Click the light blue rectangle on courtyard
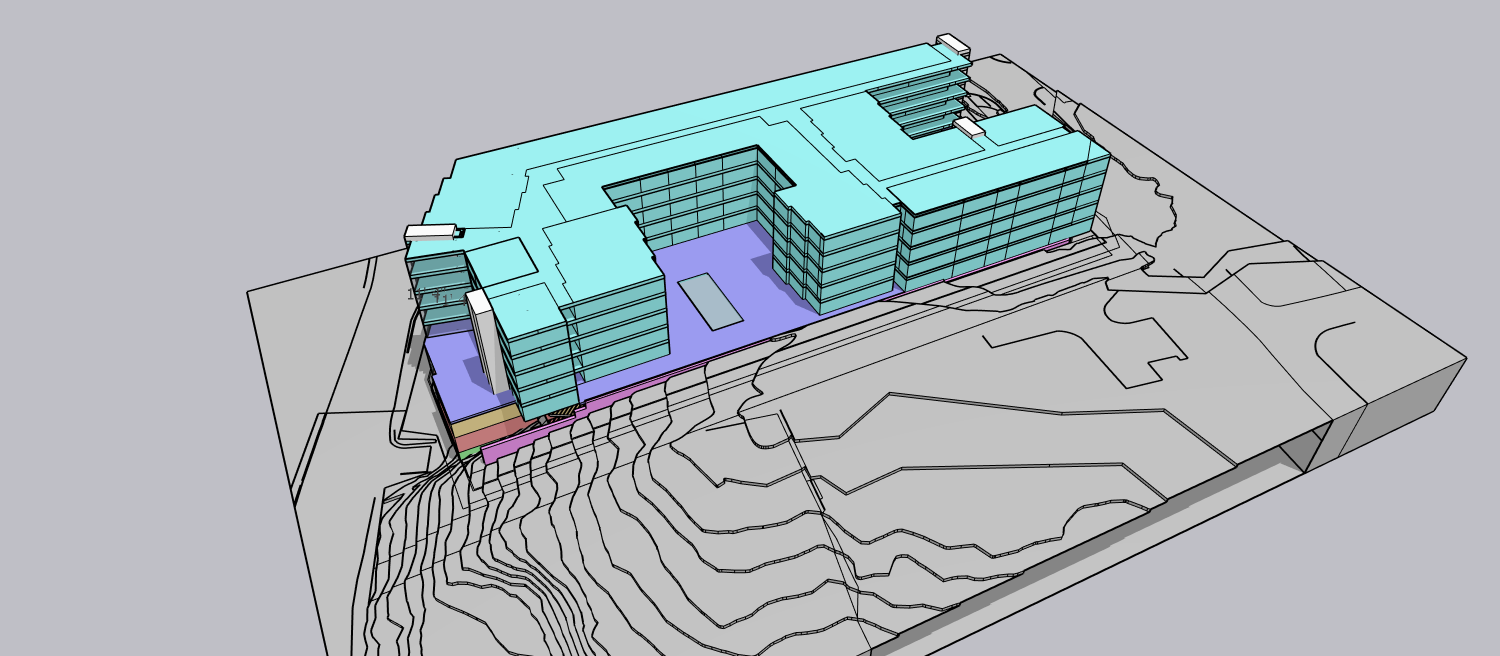Image resolution: width=1500 pixels, height=656 pixels. pos(711,302)
